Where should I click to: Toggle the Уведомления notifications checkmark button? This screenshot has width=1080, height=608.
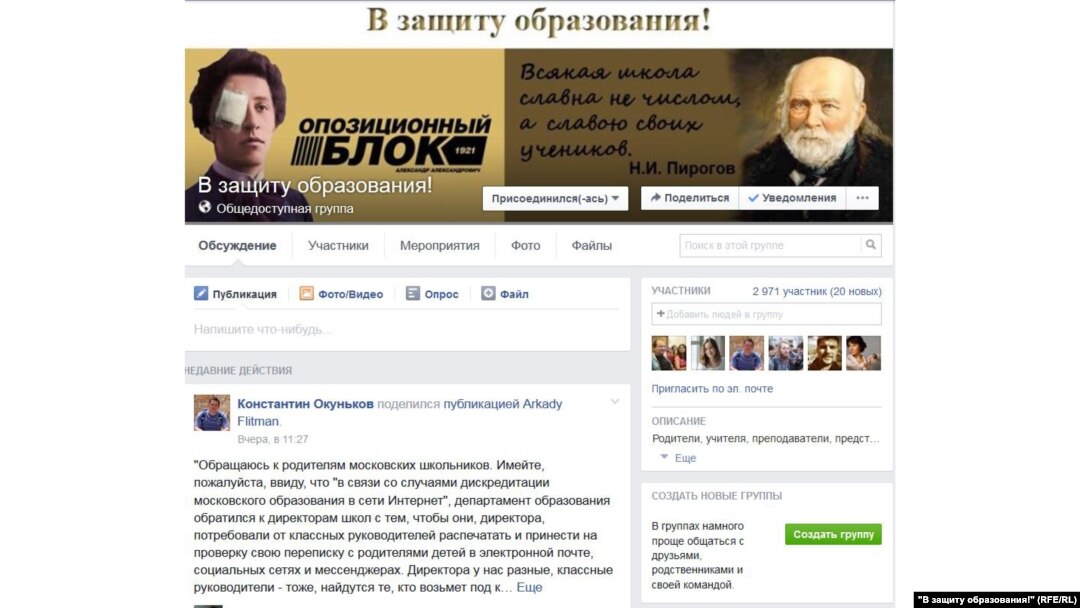coord(792,198)
